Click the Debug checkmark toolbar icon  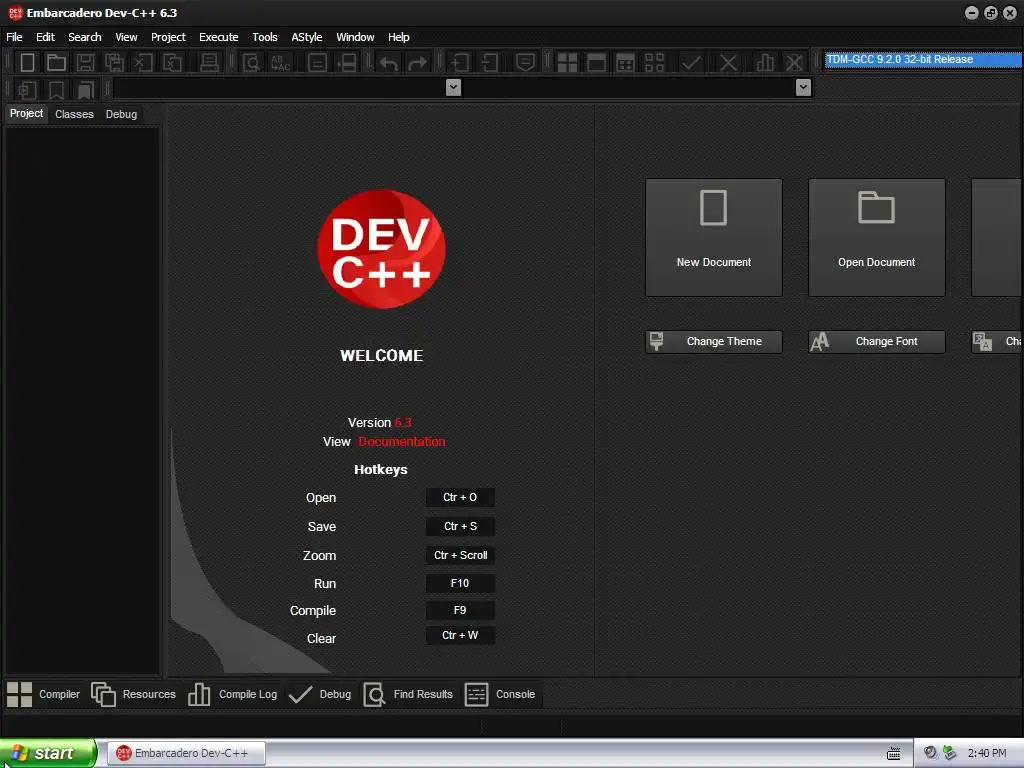pos(691,63)
